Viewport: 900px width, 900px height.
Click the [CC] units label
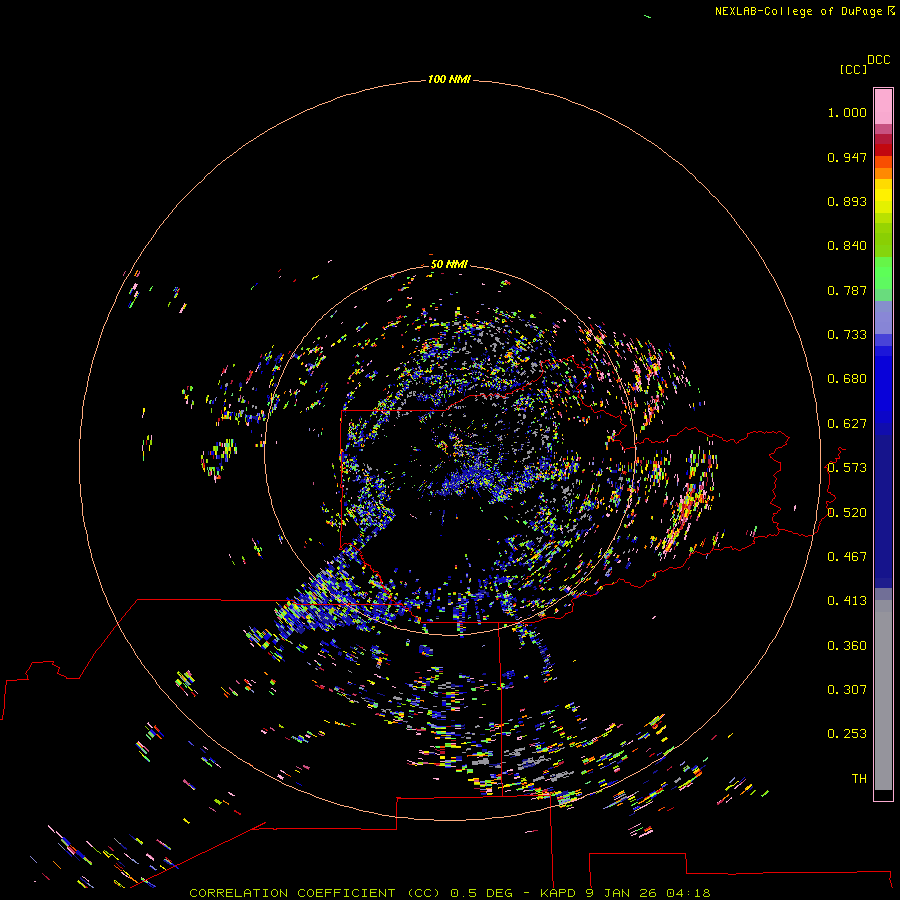click(x=854, y=69)
